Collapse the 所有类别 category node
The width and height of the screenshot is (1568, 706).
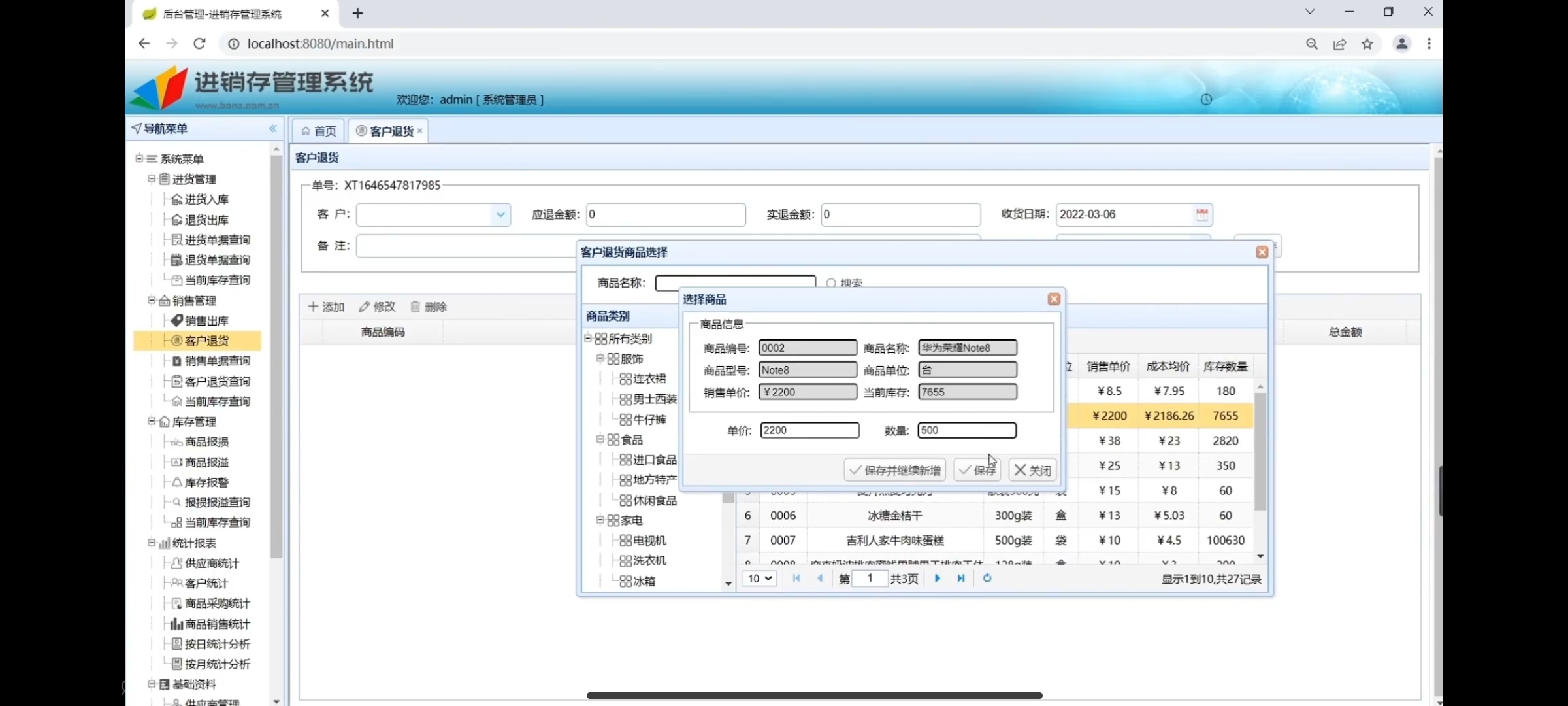[x=588, y=338]
